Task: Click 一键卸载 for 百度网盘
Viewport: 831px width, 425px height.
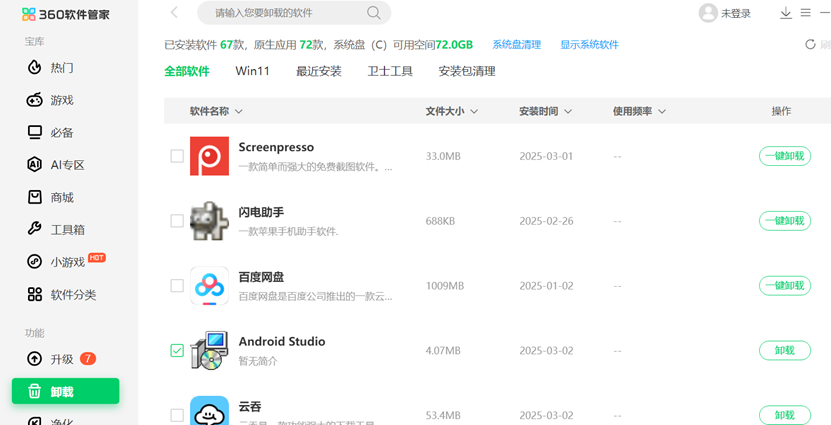Action: tap(785, 286)
